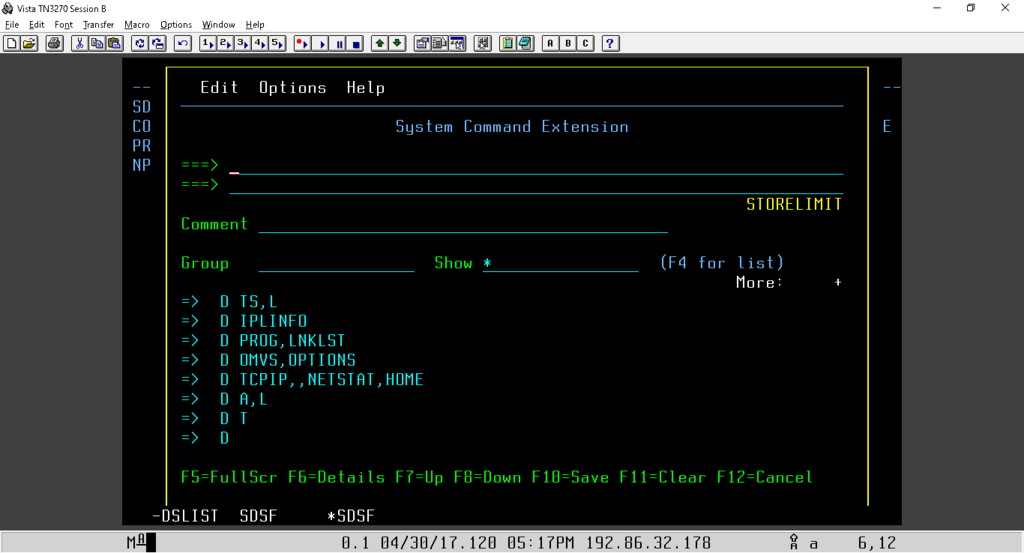Select the D T command entry
The image size is (1024, 553).
(234, 419)
